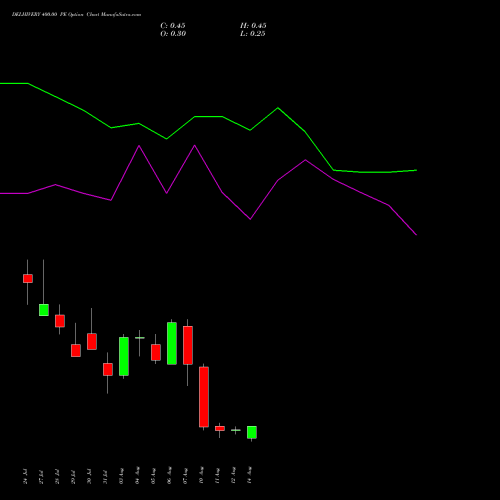Select the tall green candlestick above 06 Aug
Viewport: 500px width, 500px height.
[x=172, y=343]
